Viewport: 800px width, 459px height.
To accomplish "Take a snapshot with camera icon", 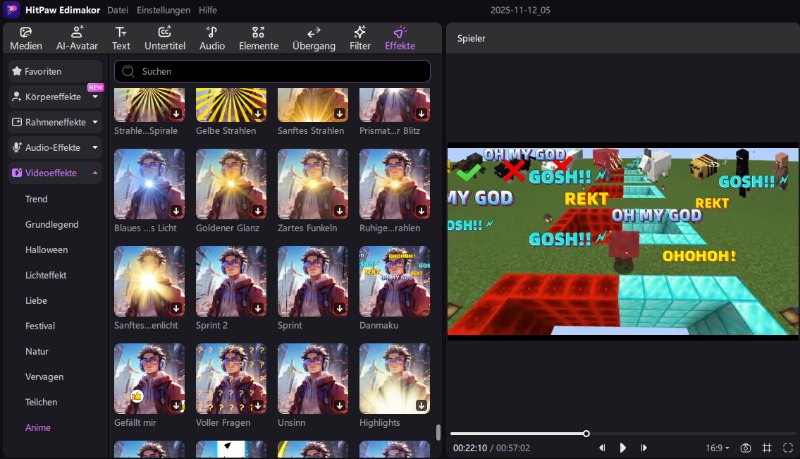I will coord(745,448).
